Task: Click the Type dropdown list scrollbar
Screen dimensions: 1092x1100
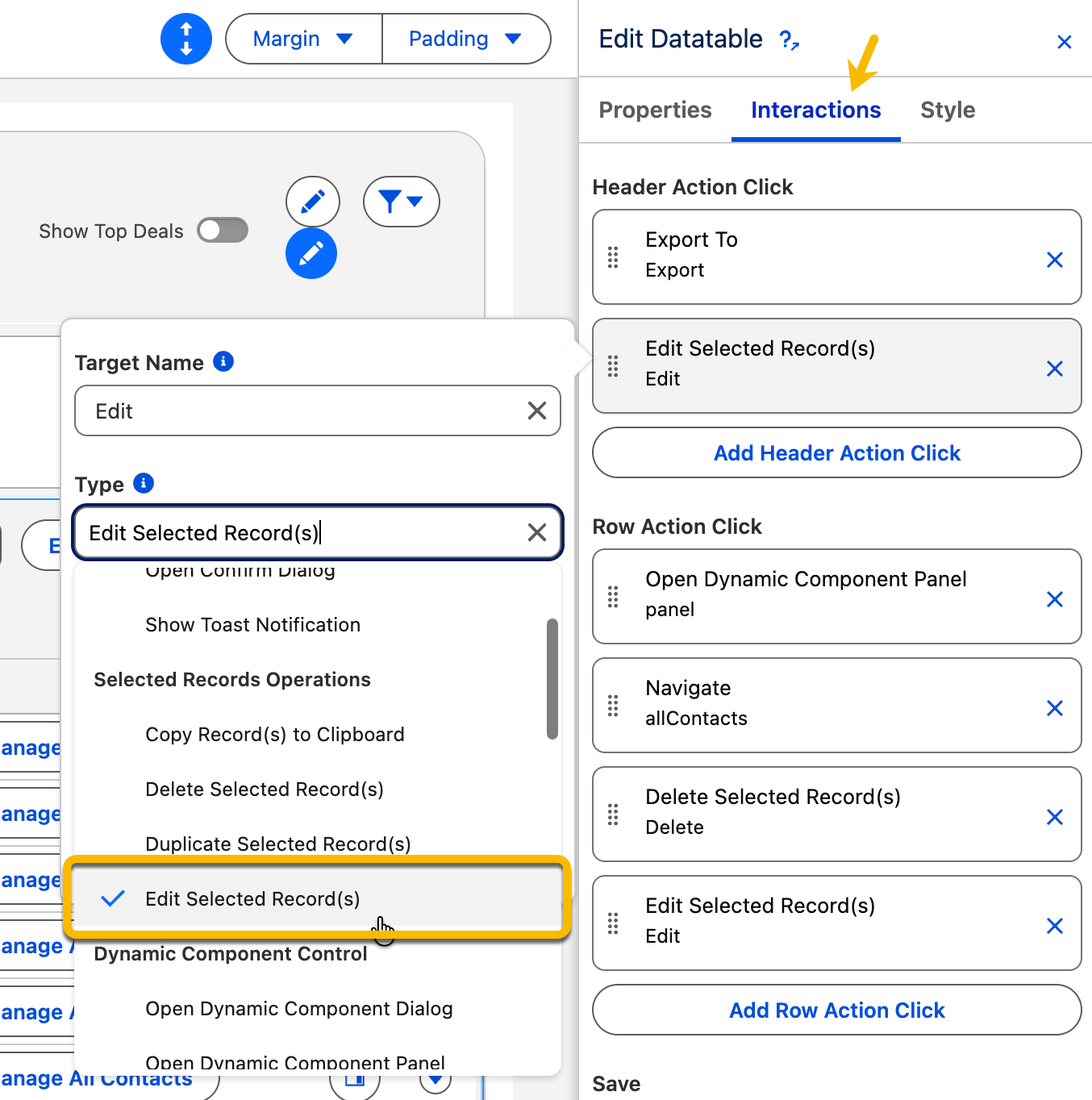Action: click(552, 678)
